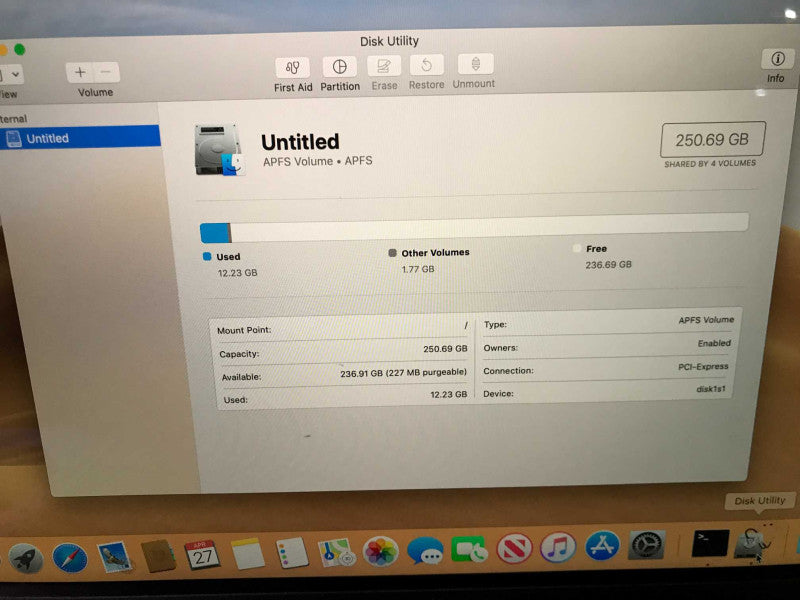Click the Owners Enabled value
800x600 pixels.
pyautogui.click(x=714, y=343)
